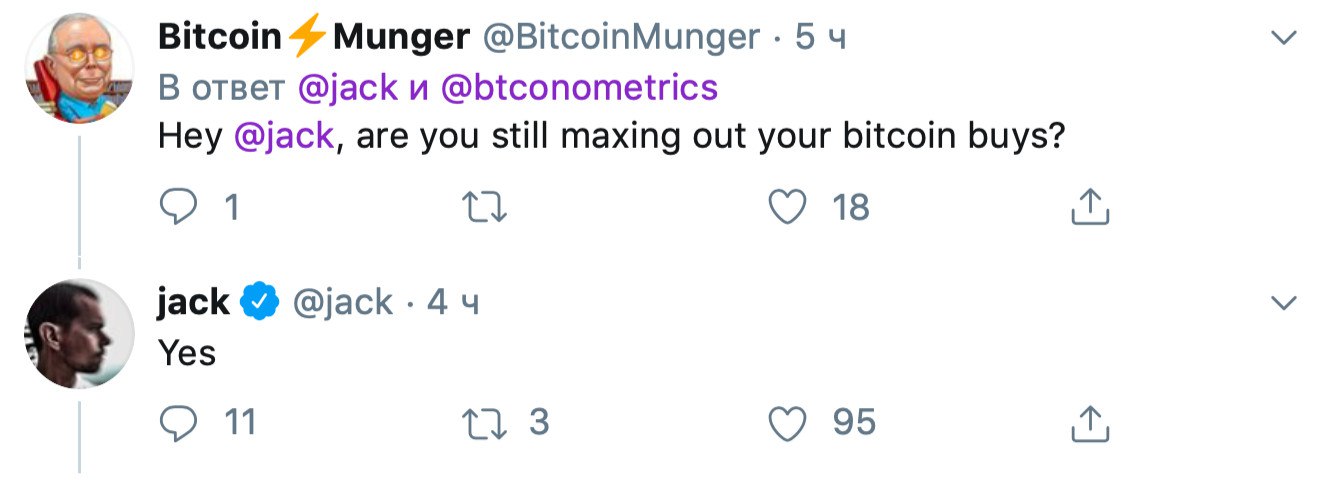This screenshot has height=480, width=1321.
Task: Open jack's profile picture
Action: pyautogui.click(x=79, y=334)
